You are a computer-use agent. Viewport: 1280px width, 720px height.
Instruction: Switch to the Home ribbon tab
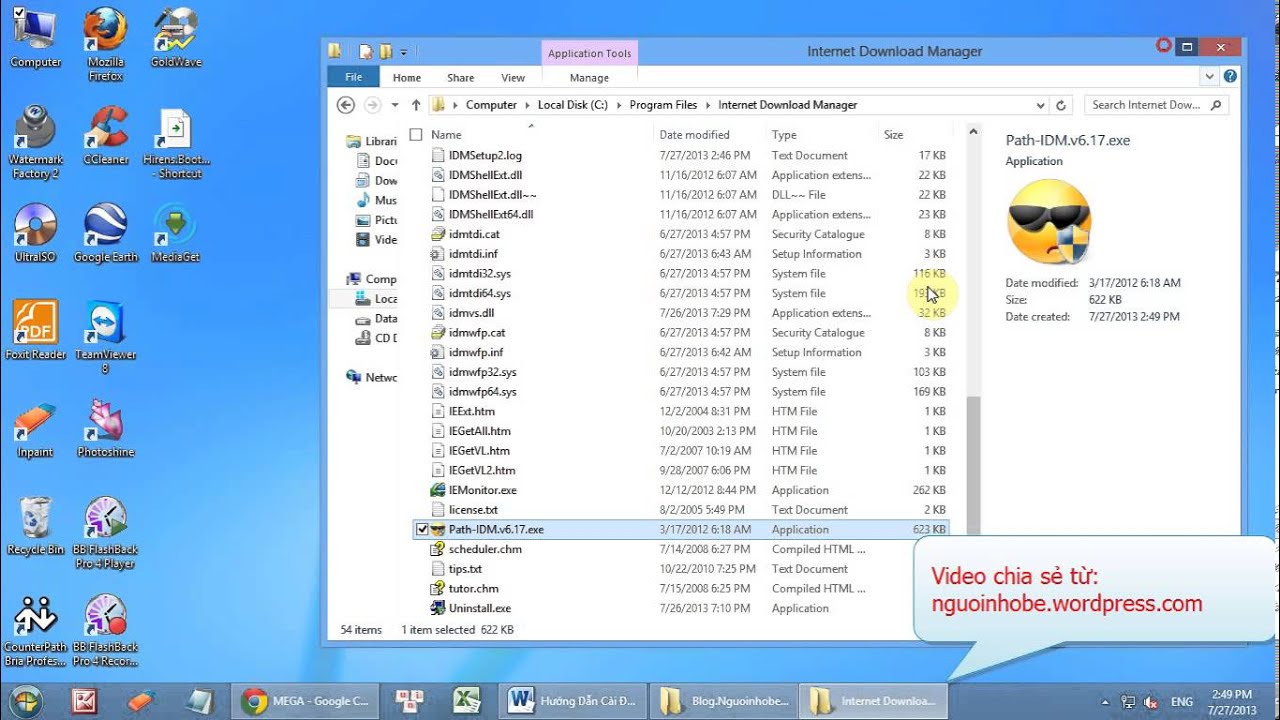pyautogui.click(x=407, y=77)
